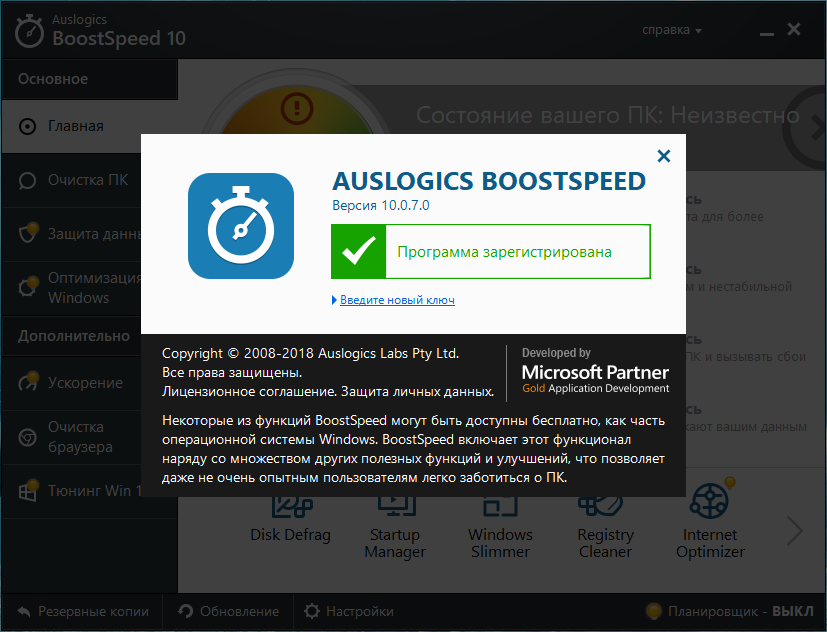Click the circle icon beside 'Очистка ПК'
The width and height of the screenshot is (827, 632).
(x=27, y=181)
